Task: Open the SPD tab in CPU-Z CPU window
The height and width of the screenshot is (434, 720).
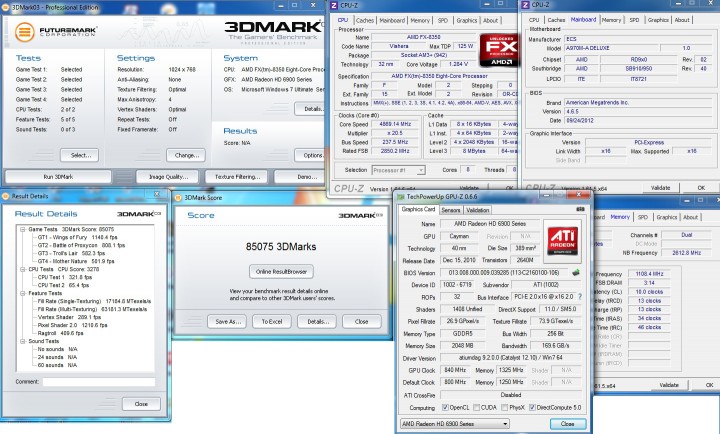Action: coord(443,20)
